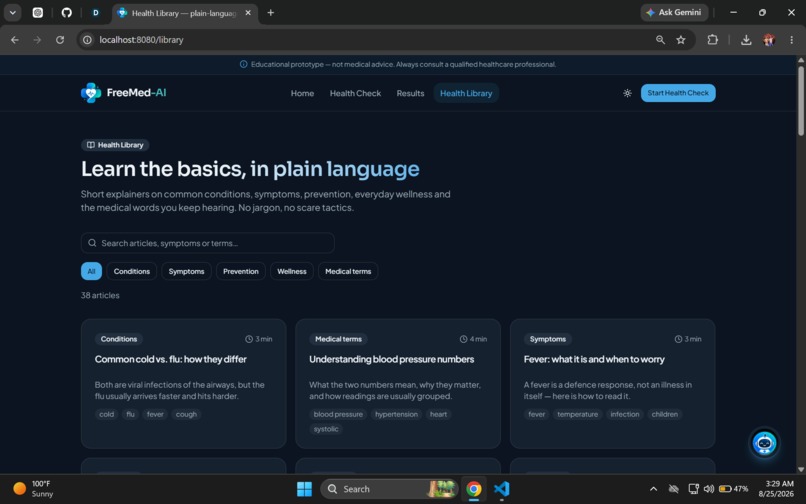806x504 pixels.
Task: Select the All filter chip
Action: 91,271
